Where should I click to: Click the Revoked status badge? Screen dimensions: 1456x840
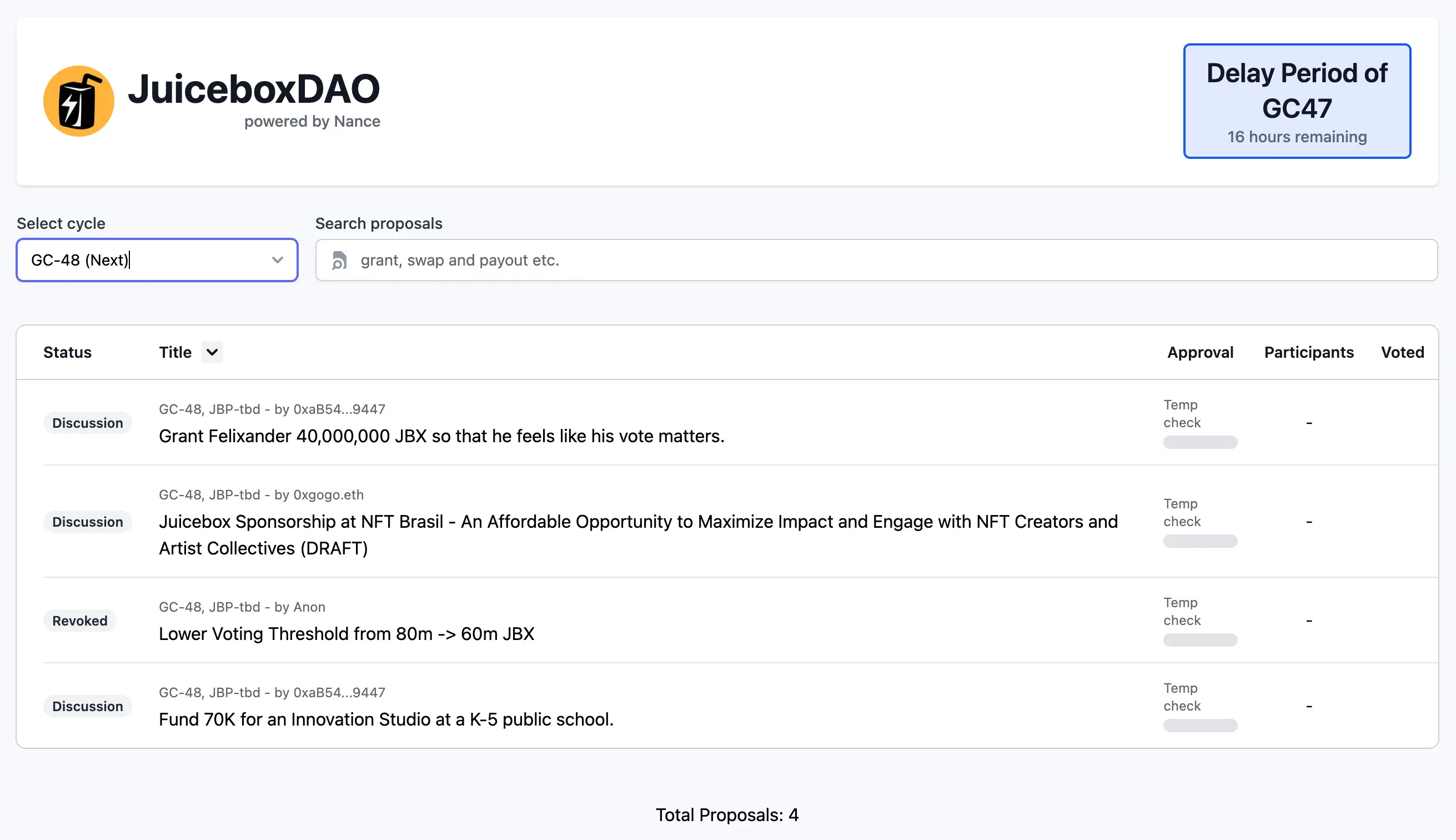pos(80,620)
